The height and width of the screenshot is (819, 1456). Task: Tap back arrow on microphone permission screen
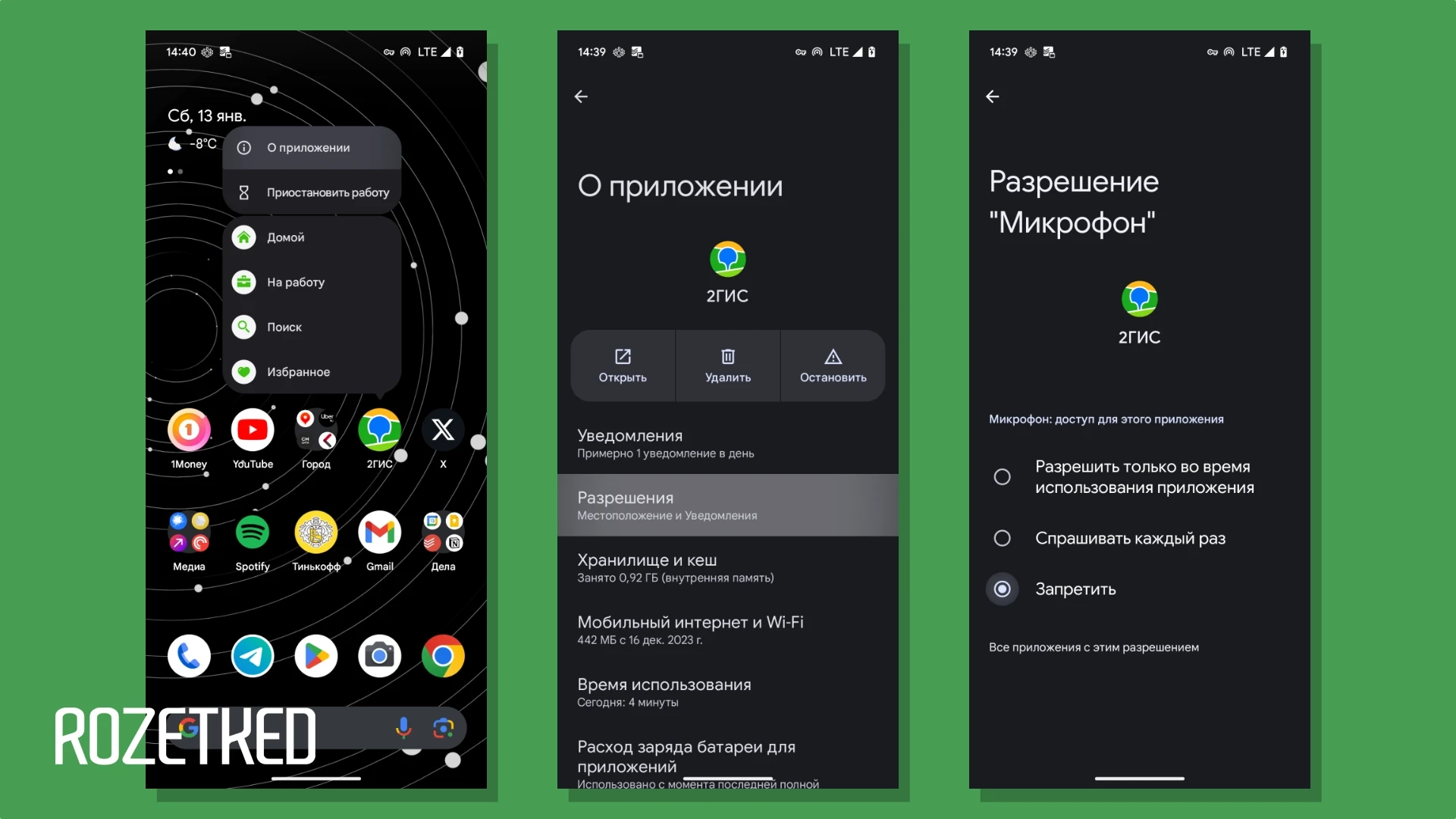click(993, 96)
